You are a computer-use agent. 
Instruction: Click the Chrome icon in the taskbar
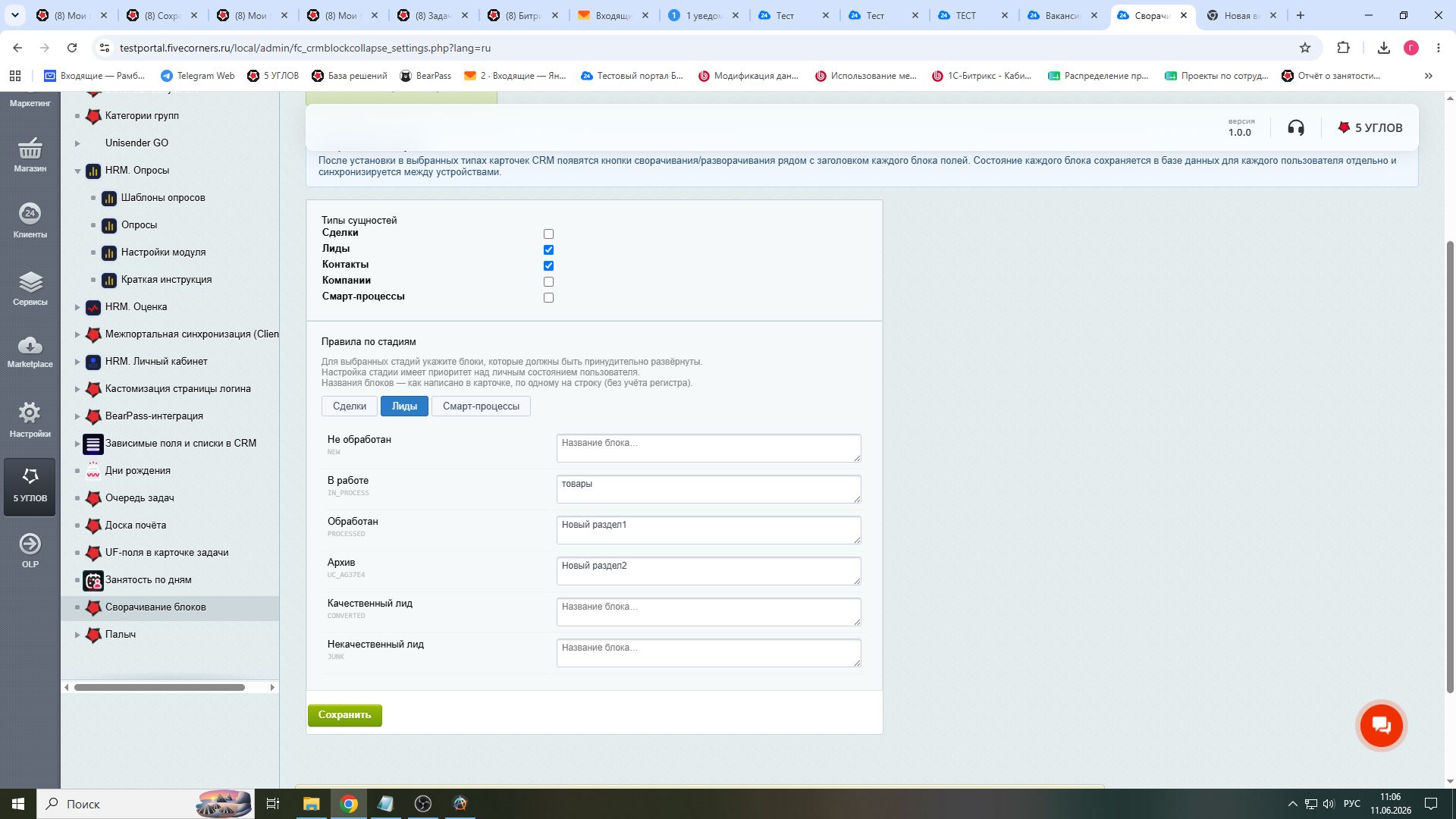pos(349,804)
